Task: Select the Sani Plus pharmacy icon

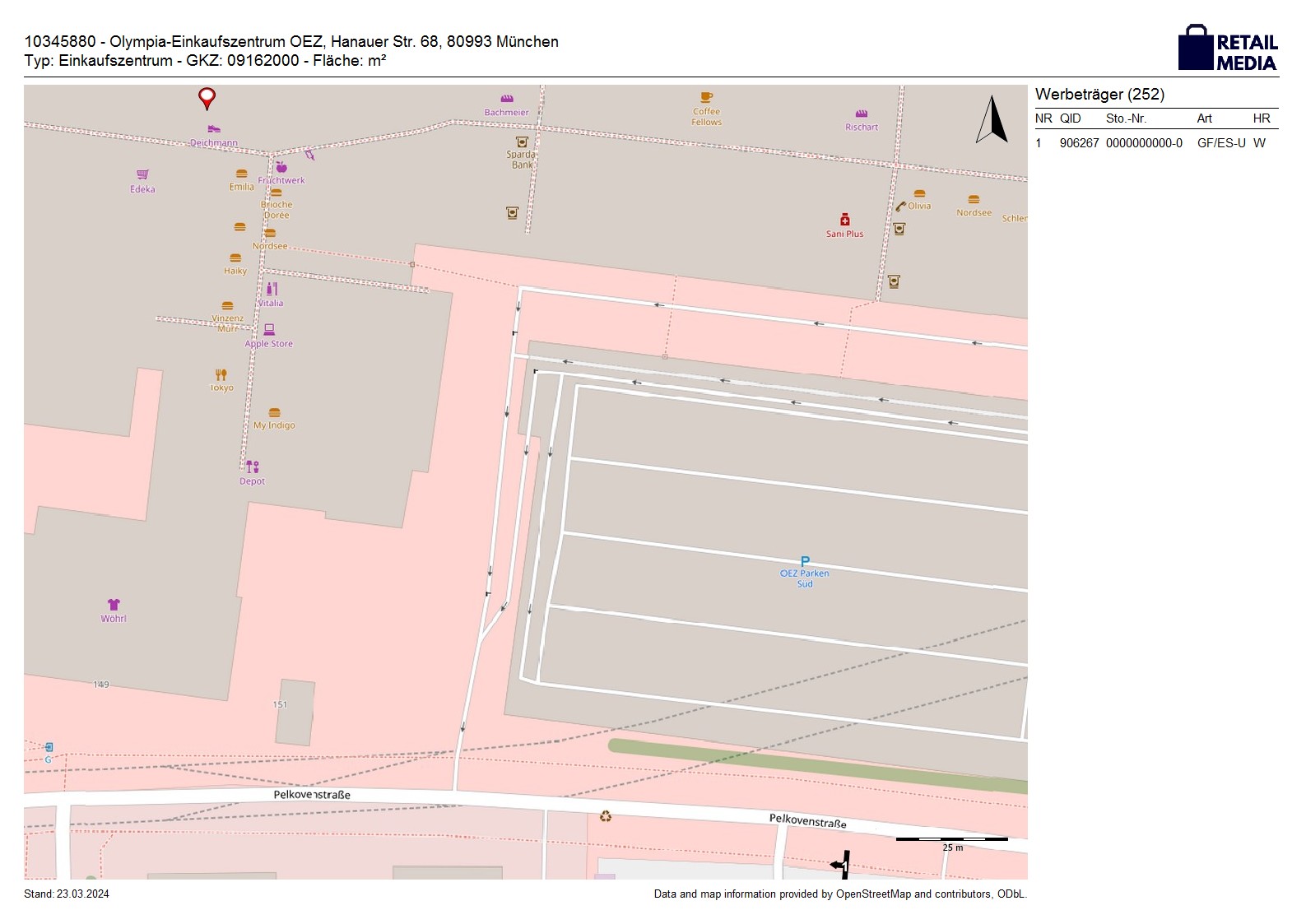Action: (x=844, y=220)
